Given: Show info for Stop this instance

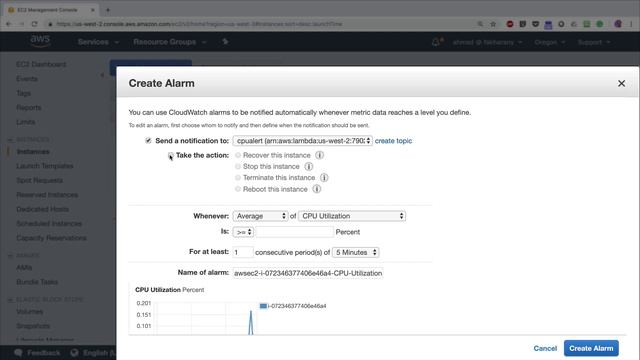Looking at the screenshot, I should tap(309, 167).
